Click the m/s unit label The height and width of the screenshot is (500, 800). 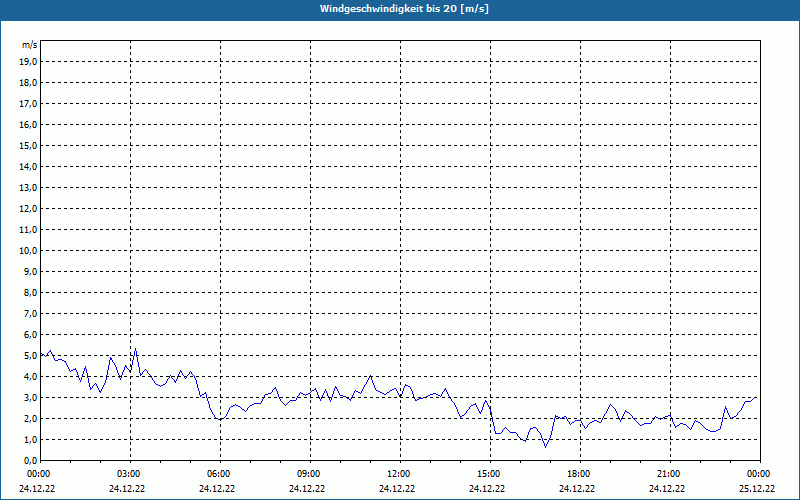[30, 45]
